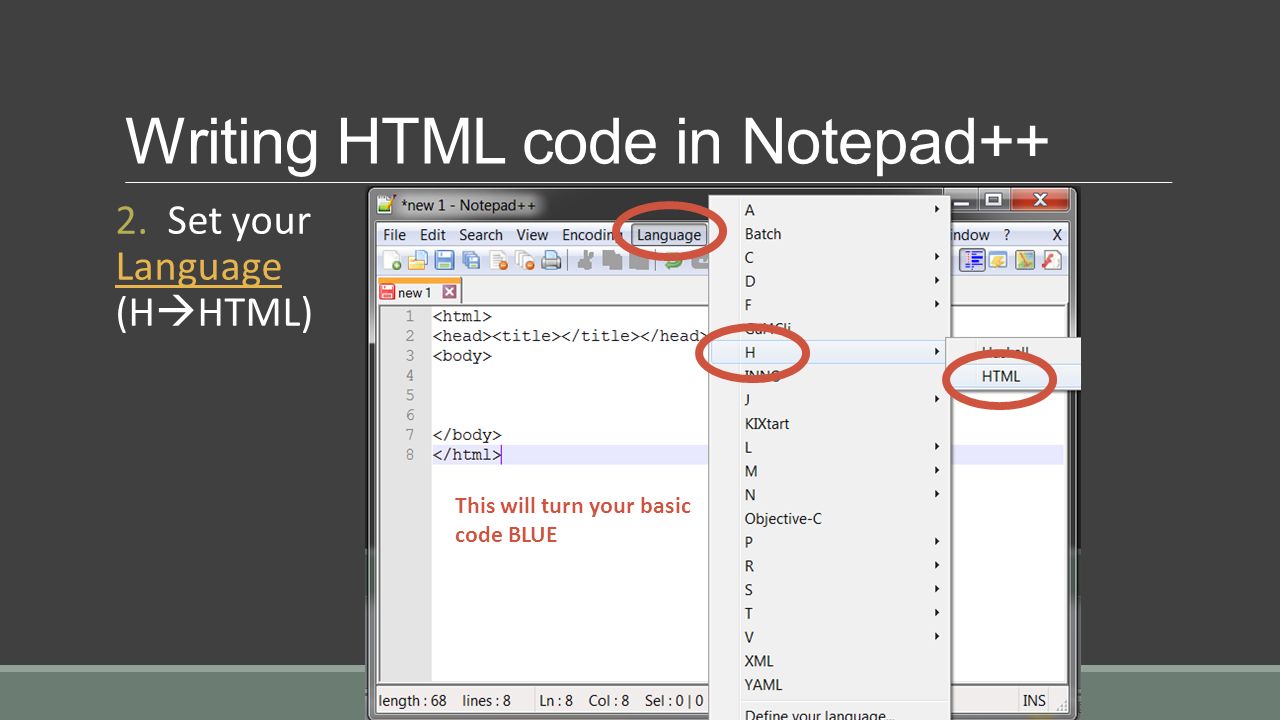
Task: Click 'Ln : 8' in status bar
Action: coord(556,701)
